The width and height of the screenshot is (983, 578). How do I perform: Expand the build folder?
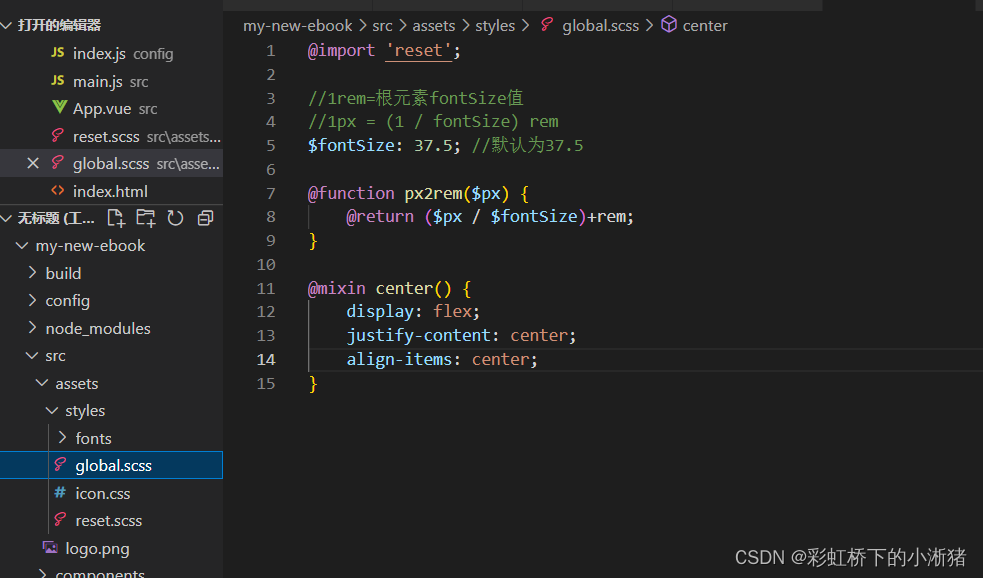[x=32, y=273]
